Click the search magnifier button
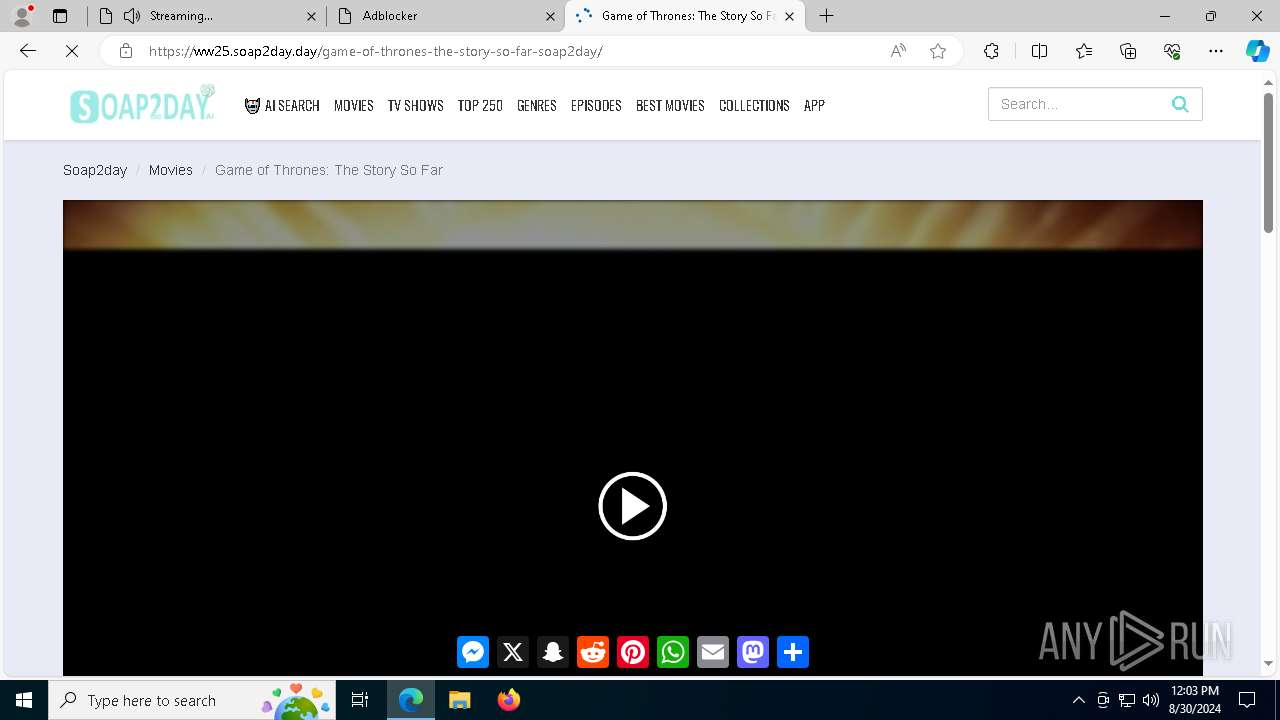The width and height of the screenshot is (1280, 720). click(x=1180, y=104)
